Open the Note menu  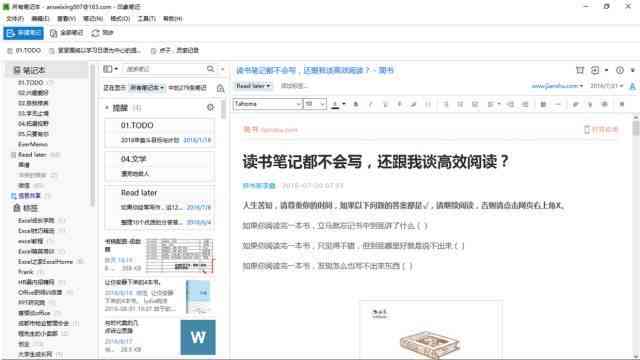pos(93,19)
